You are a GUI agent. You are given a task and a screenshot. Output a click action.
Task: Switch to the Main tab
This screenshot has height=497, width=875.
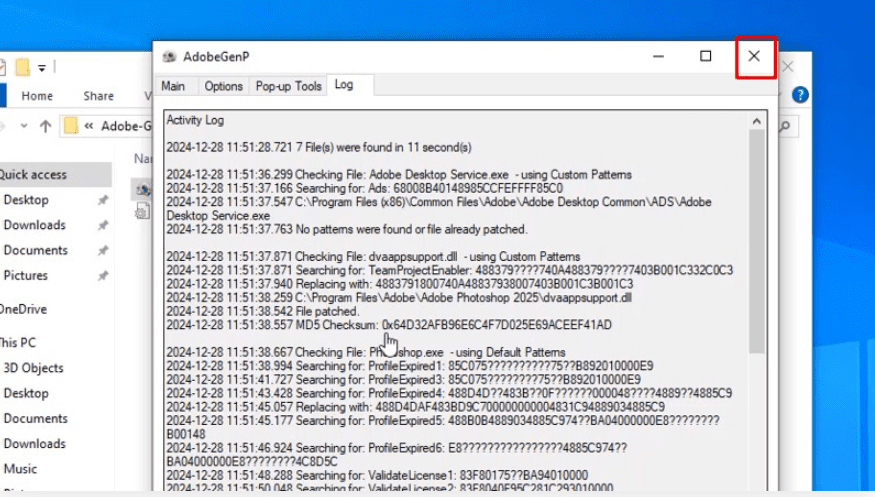click(173, 86)
